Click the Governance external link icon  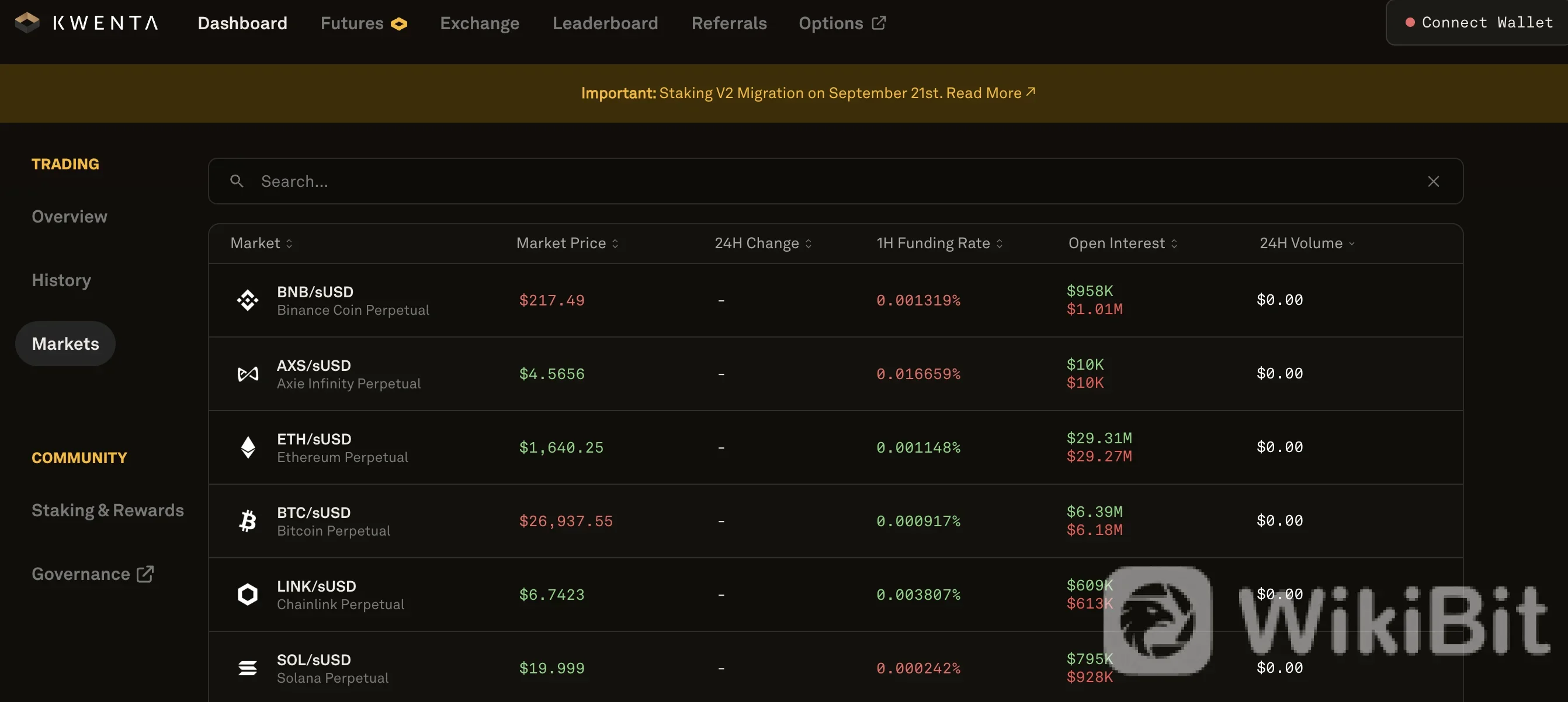(145, 574)
